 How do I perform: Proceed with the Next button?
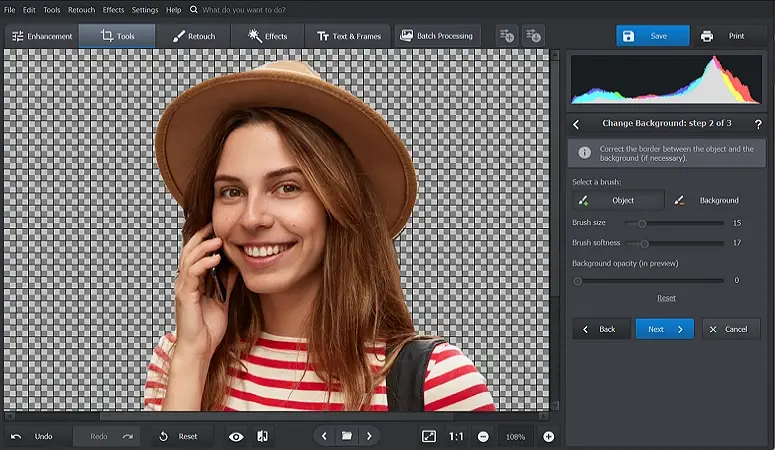(665, 329)
